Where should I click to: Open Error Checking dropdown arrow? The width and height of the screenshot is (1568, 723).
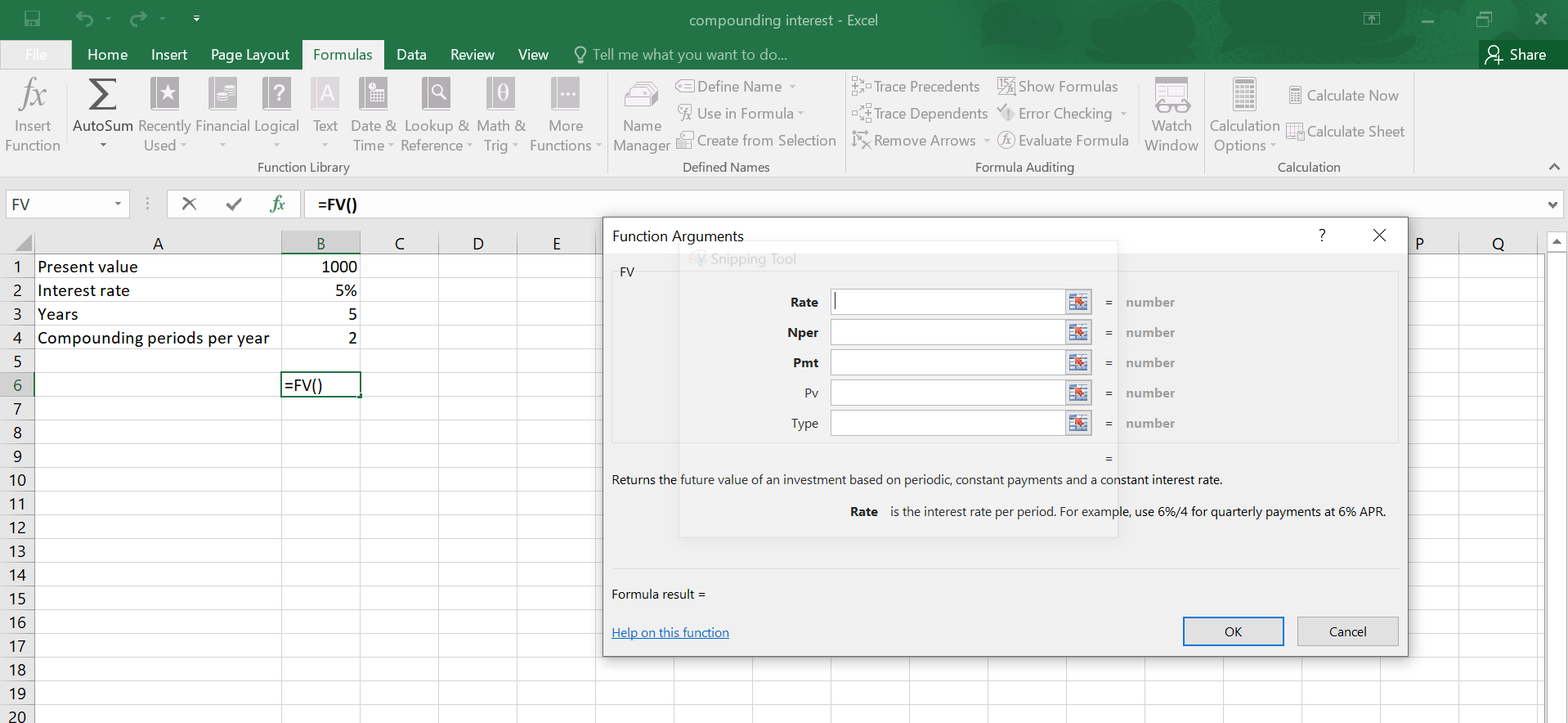pos(1123,114)
